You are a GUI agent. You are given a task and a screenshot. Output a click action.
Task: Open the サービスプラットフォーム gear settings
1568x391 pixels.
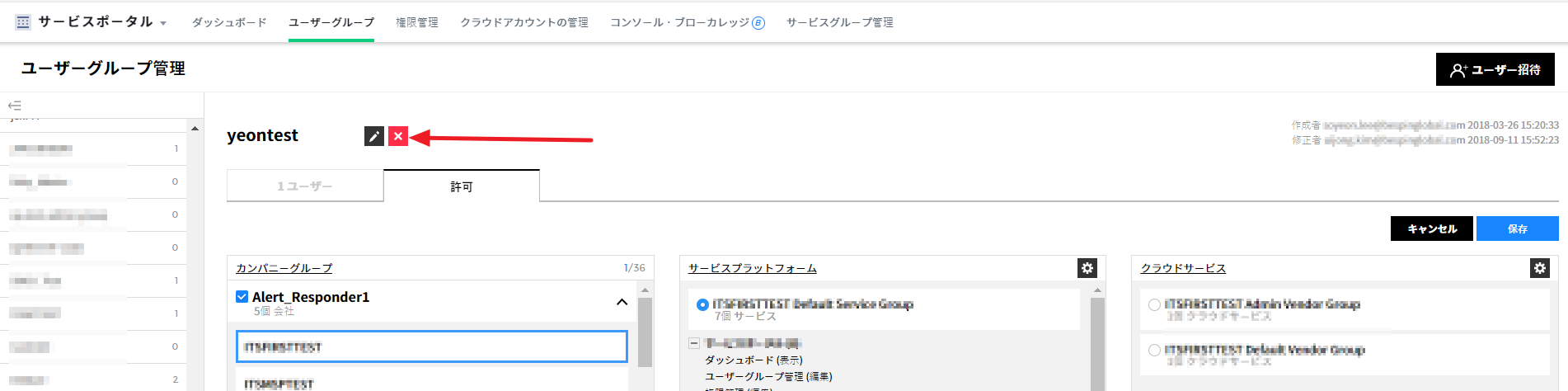1087,268
